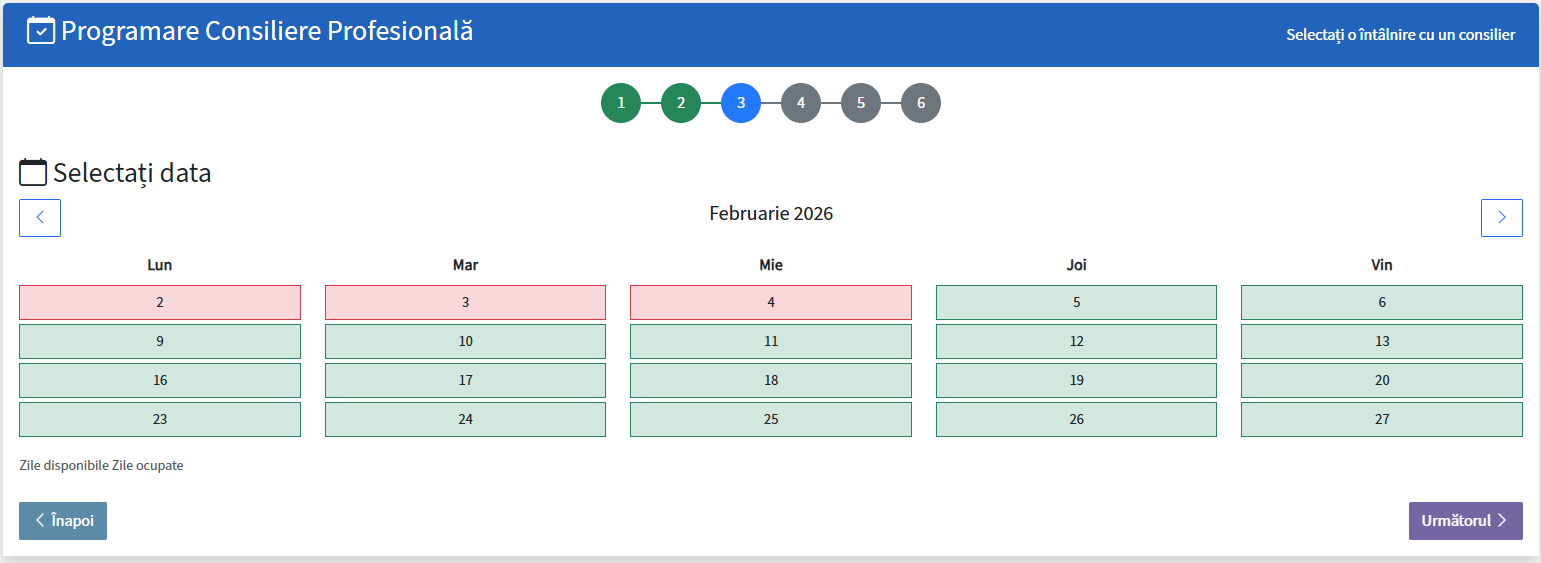Click the calendar icon beside Selectați data
This screenshot has width=1541, height=563.
pos(33,173)
